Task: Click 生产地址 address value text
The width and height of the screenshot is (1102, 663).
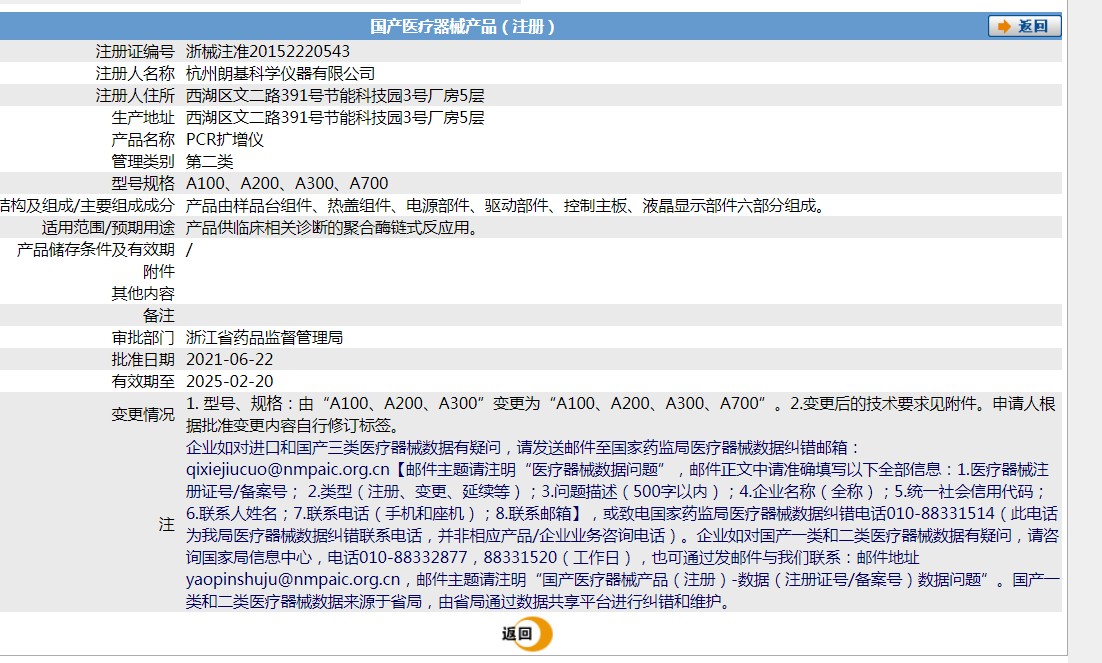Action: pos(335,117)
